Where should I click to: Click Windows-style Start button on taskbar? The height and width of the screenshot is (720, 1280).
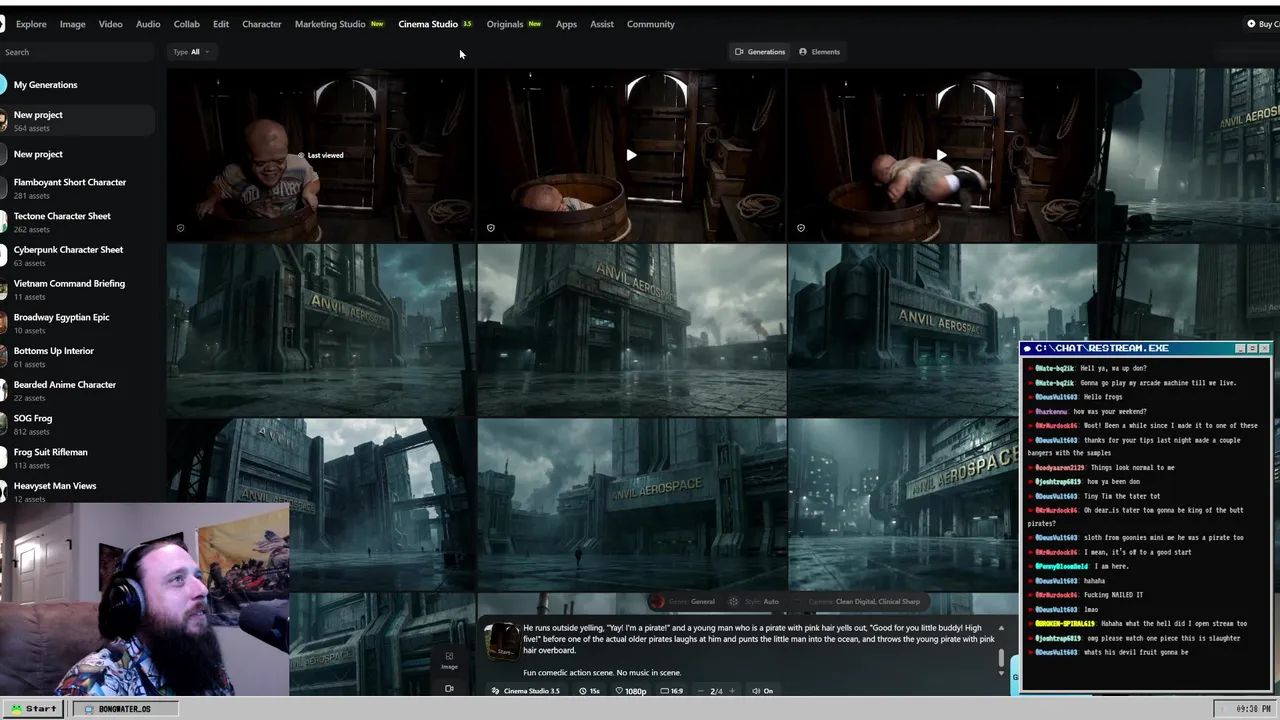pyautogui.click(x=33, y=709)
